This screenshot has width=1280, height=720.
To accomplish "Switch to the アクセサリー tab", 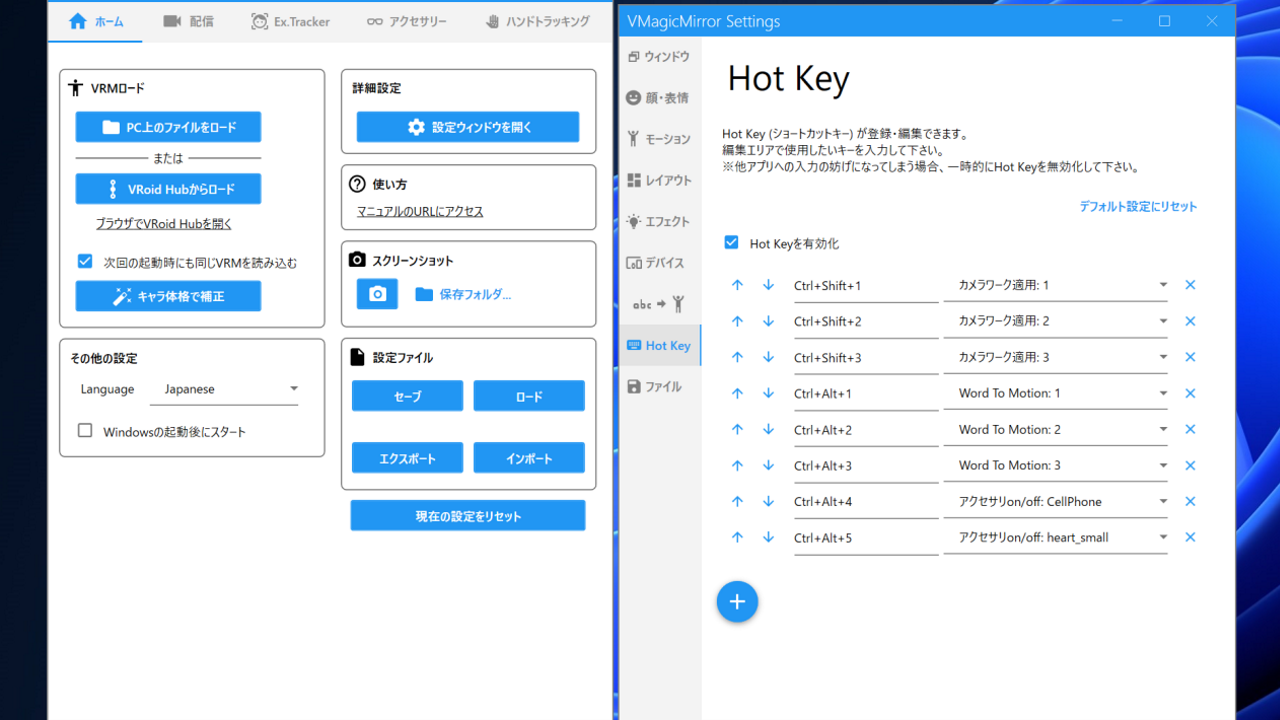I will 406,21.
